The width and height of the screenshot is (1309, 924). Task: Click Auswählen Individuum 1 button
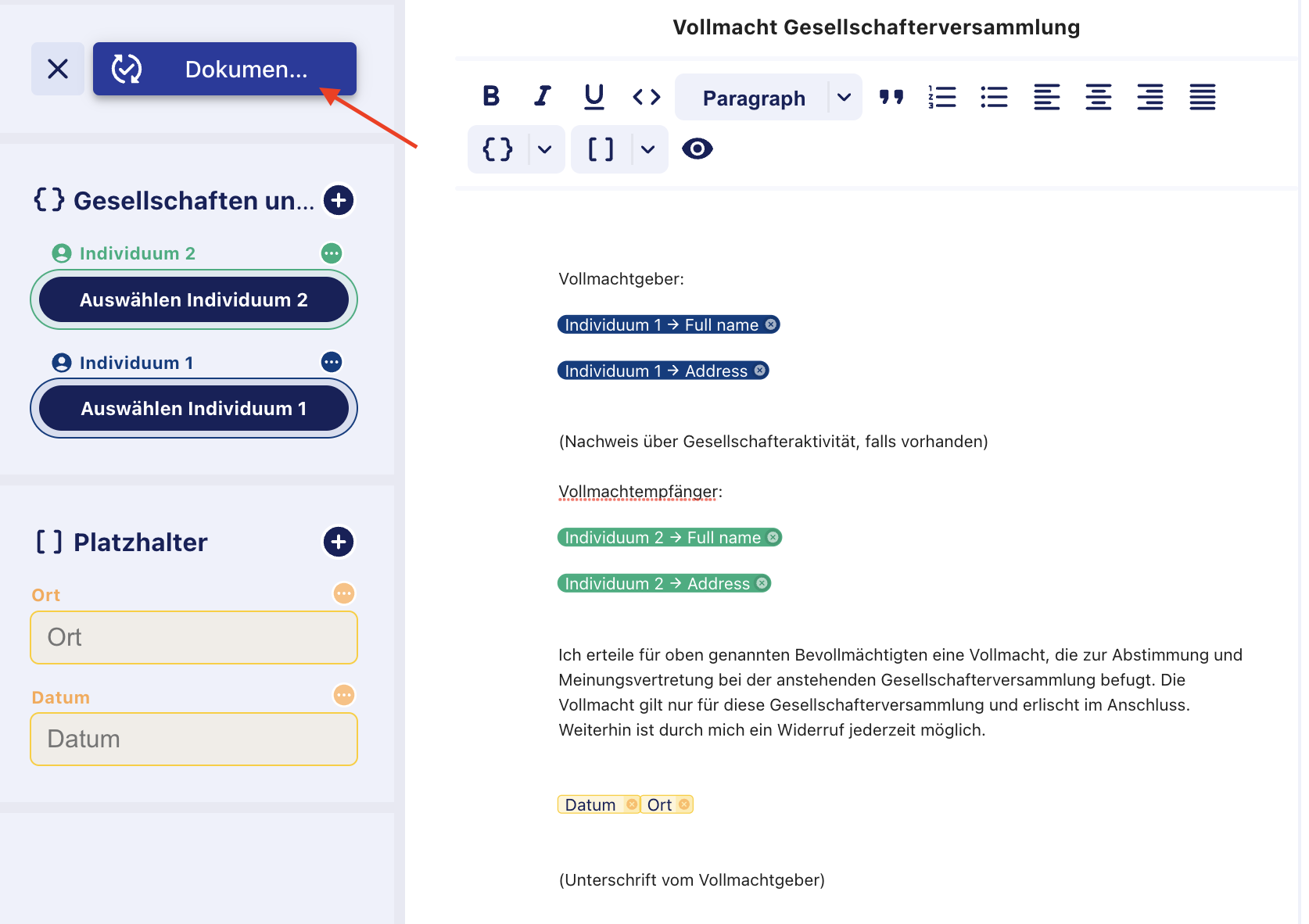194,408
